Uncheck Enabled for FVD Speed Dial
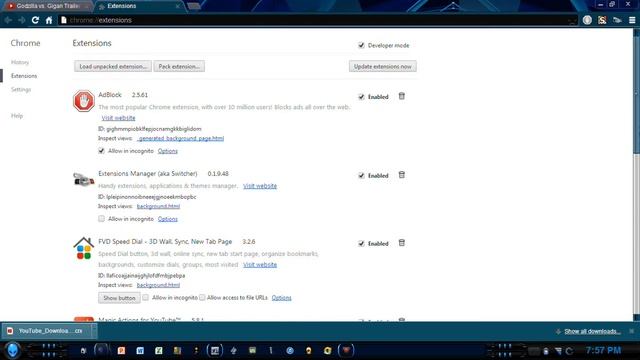This screenshot has width=640, height=360. coord(361,243)
